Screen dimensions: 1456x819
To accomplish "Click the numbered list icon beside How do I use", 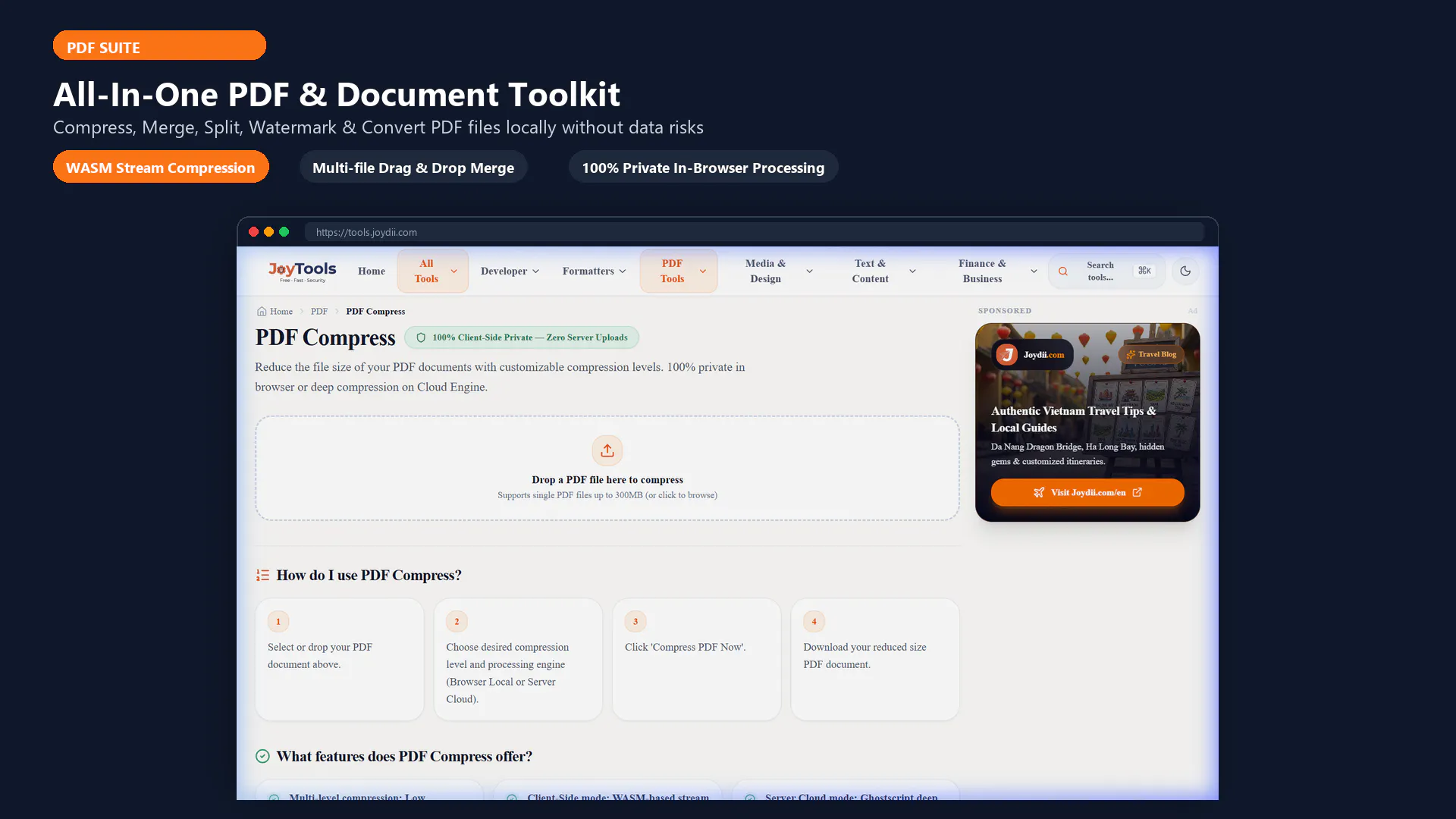I will (262, 576).
